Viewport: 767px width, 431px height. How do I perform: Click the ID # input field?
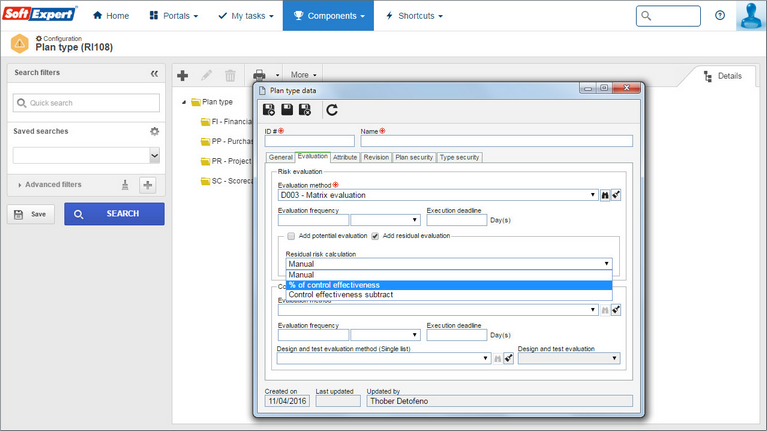pos(309,141)
